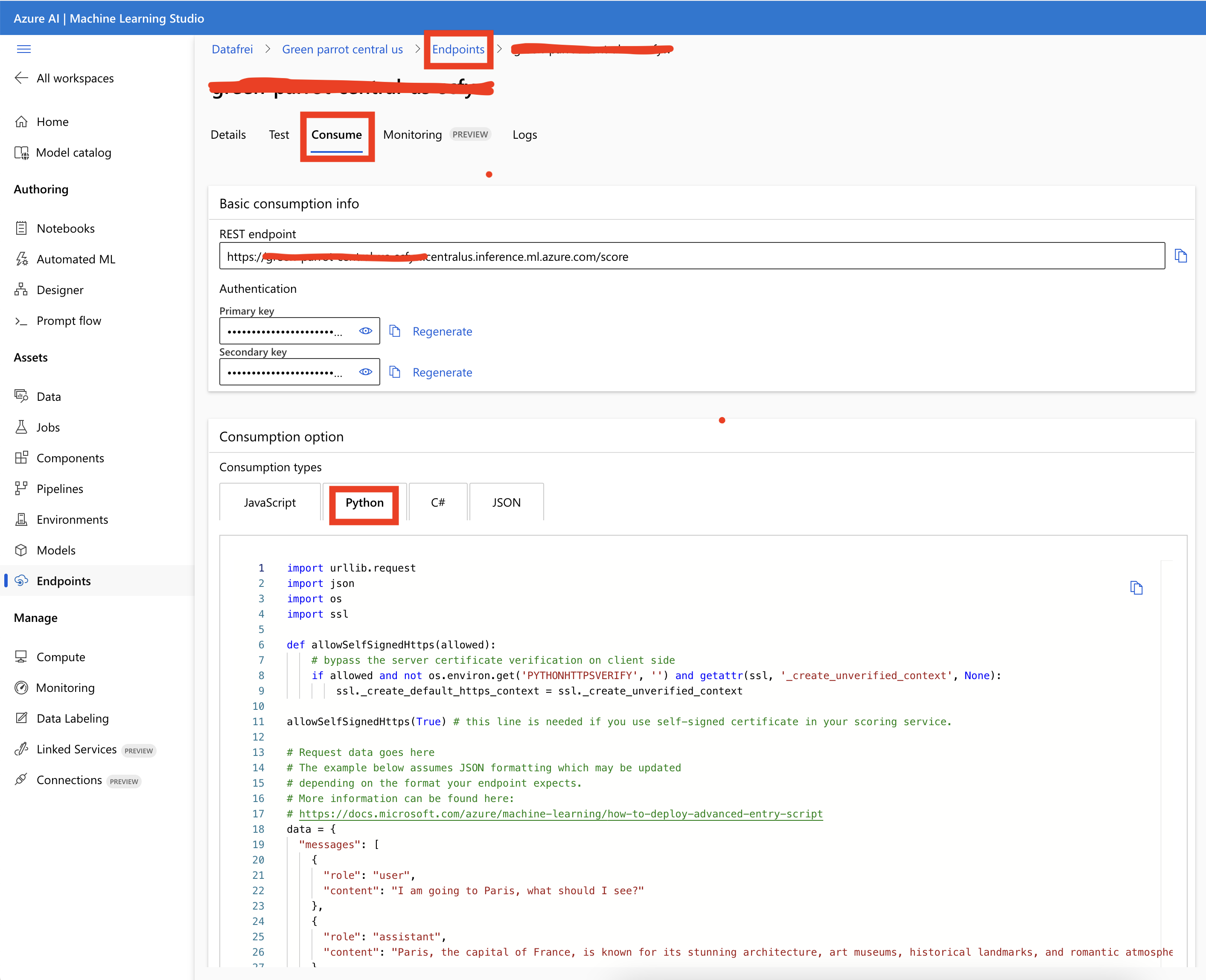Copy the primary key

click(x=395, y=331)
